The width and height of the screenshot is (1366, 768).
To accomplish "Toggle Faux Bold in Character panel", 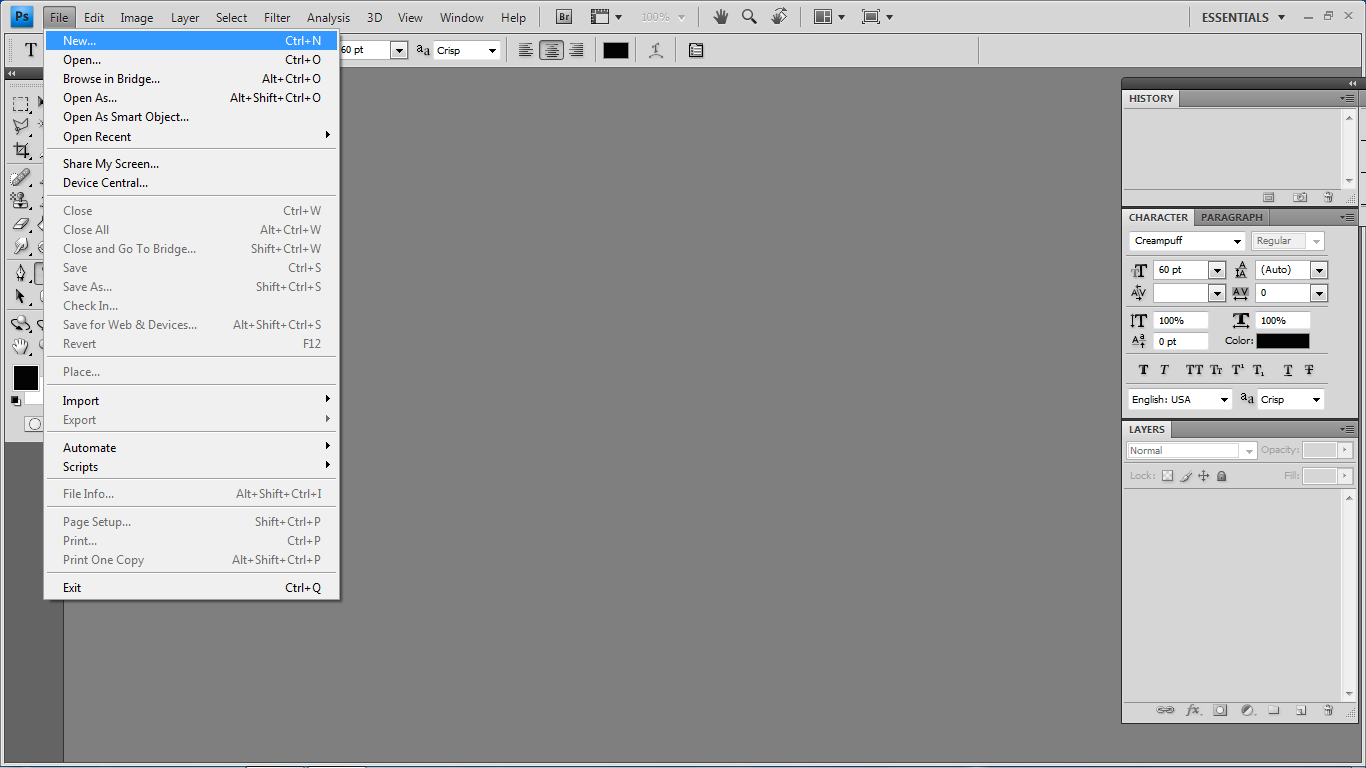I will pyautogui.click(x=1144, y=370).
